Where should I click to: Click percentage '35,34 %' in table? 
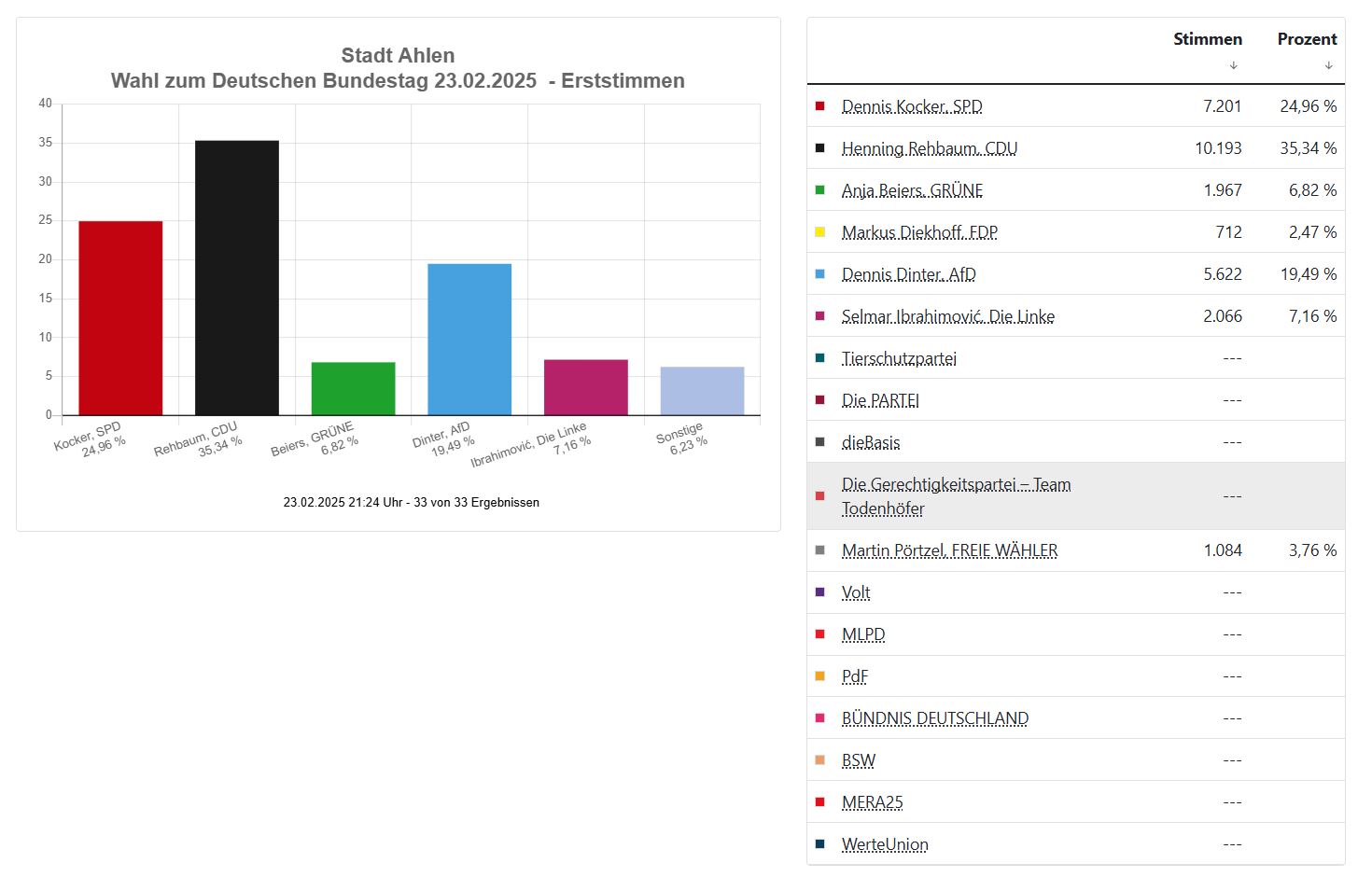tap(1309, 148)
